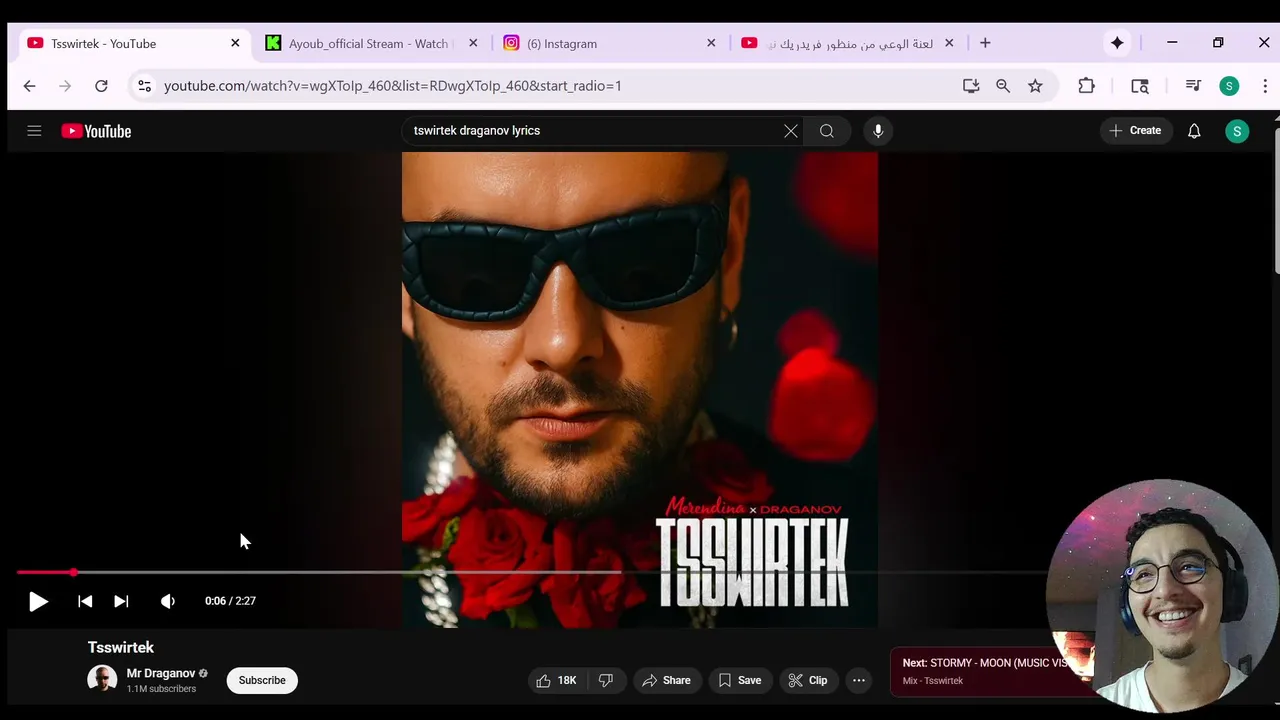This screenshot has height=720, width=1280.
Task: Open browser extensions puzzle icon
Action: pos(1086,86)
